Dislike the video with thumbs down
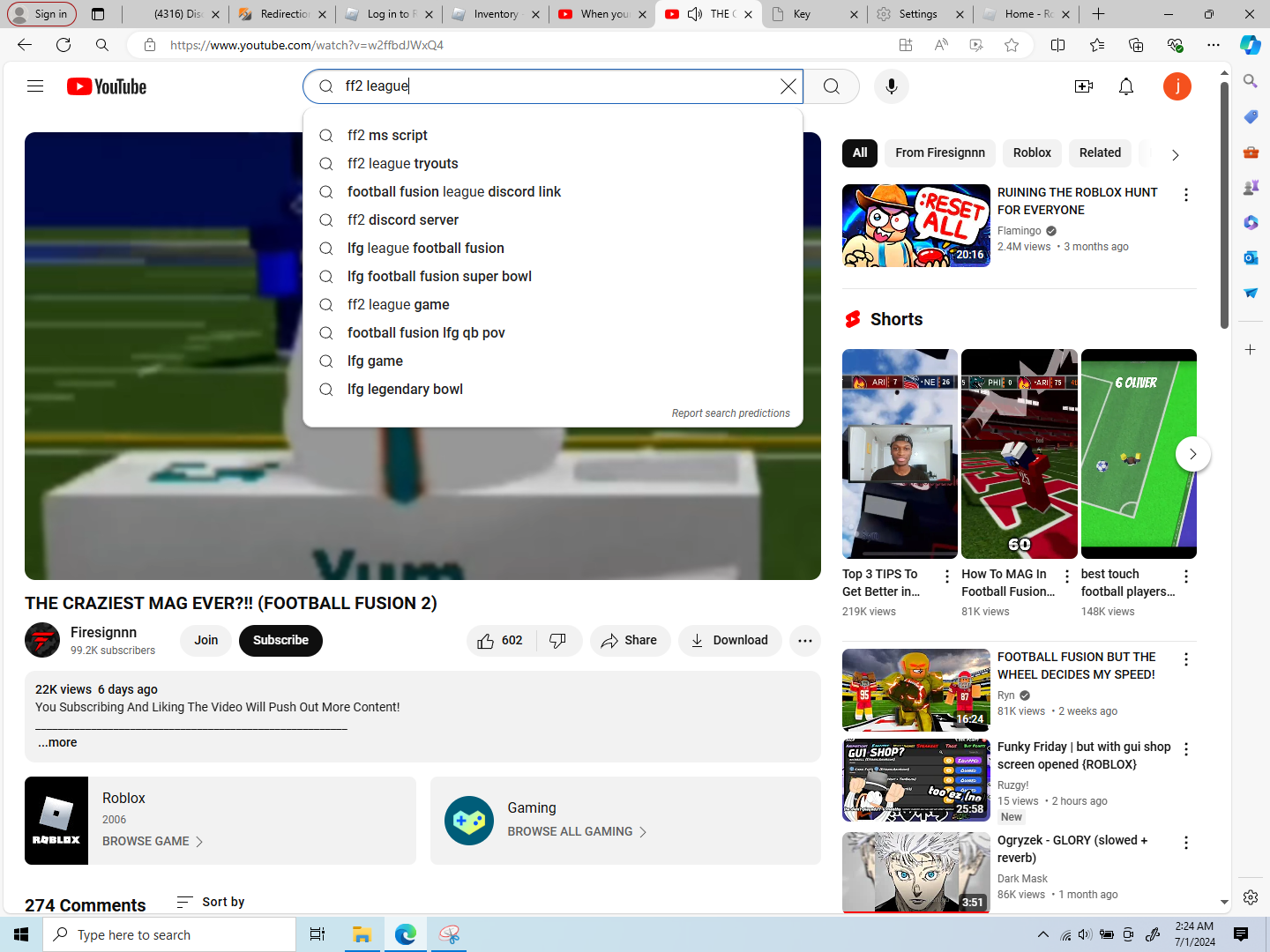 coord(558,641)
